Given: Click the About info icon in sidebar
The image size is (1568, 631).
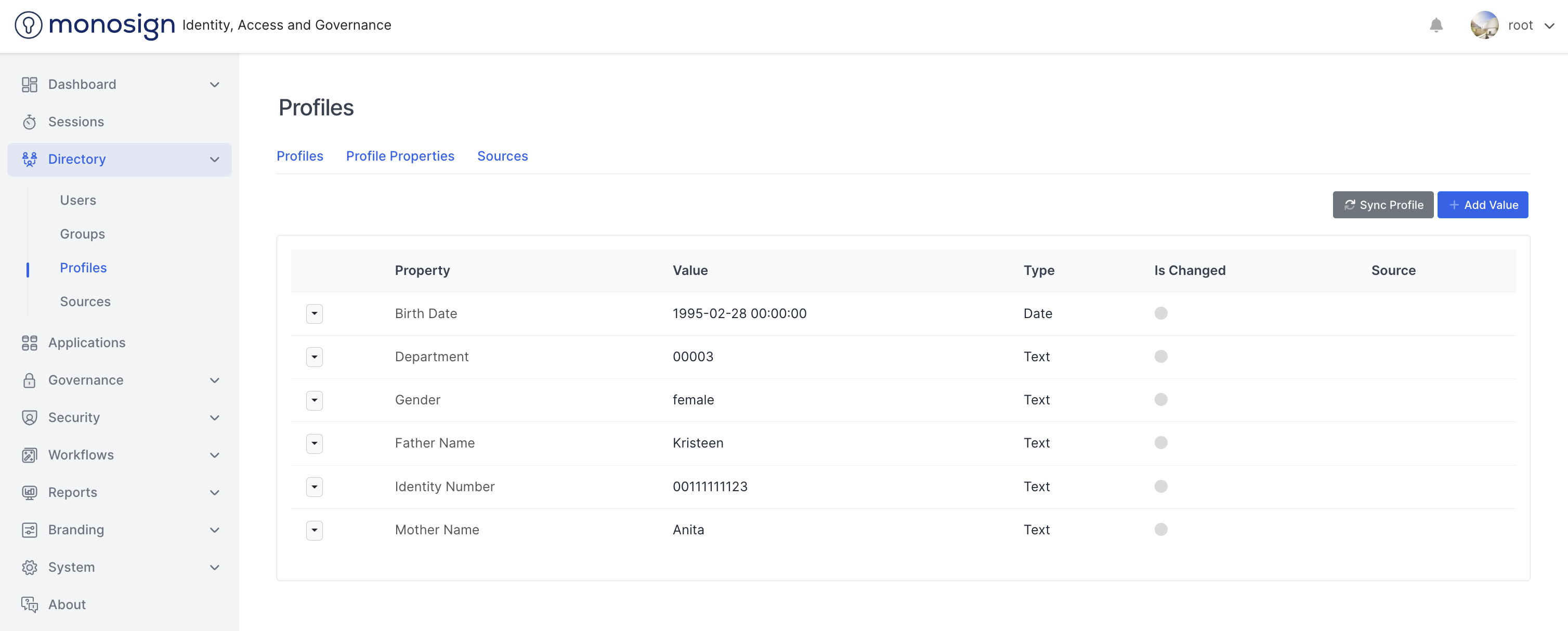Looking at the screenshot, I should coord(29,604).
